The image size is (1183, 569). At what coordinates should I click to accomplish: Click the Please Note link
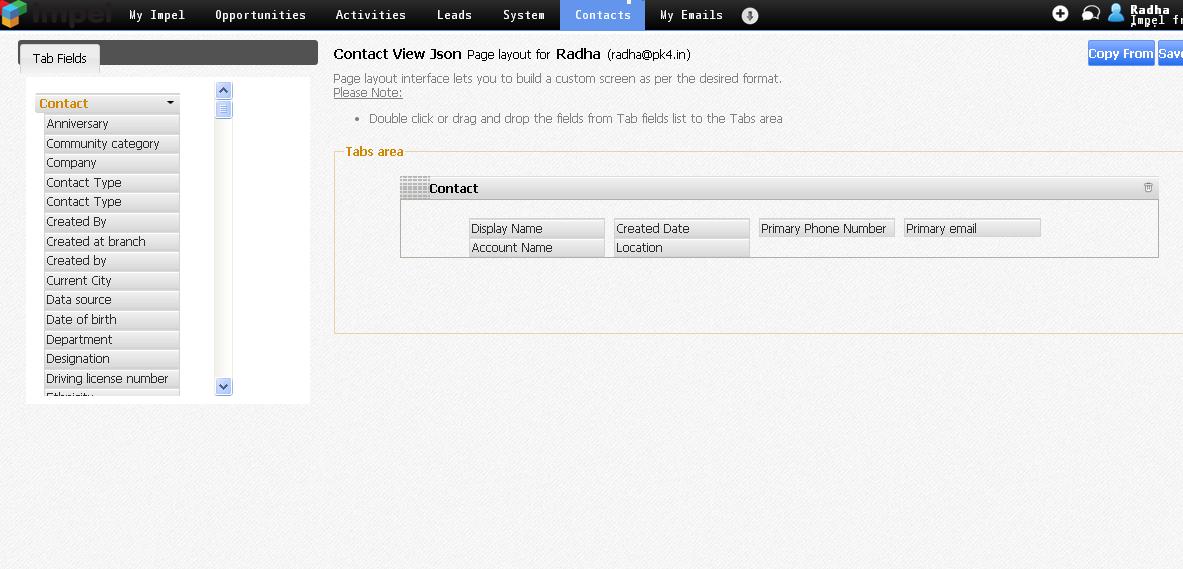pyautogui.click(x=368, y=93)
